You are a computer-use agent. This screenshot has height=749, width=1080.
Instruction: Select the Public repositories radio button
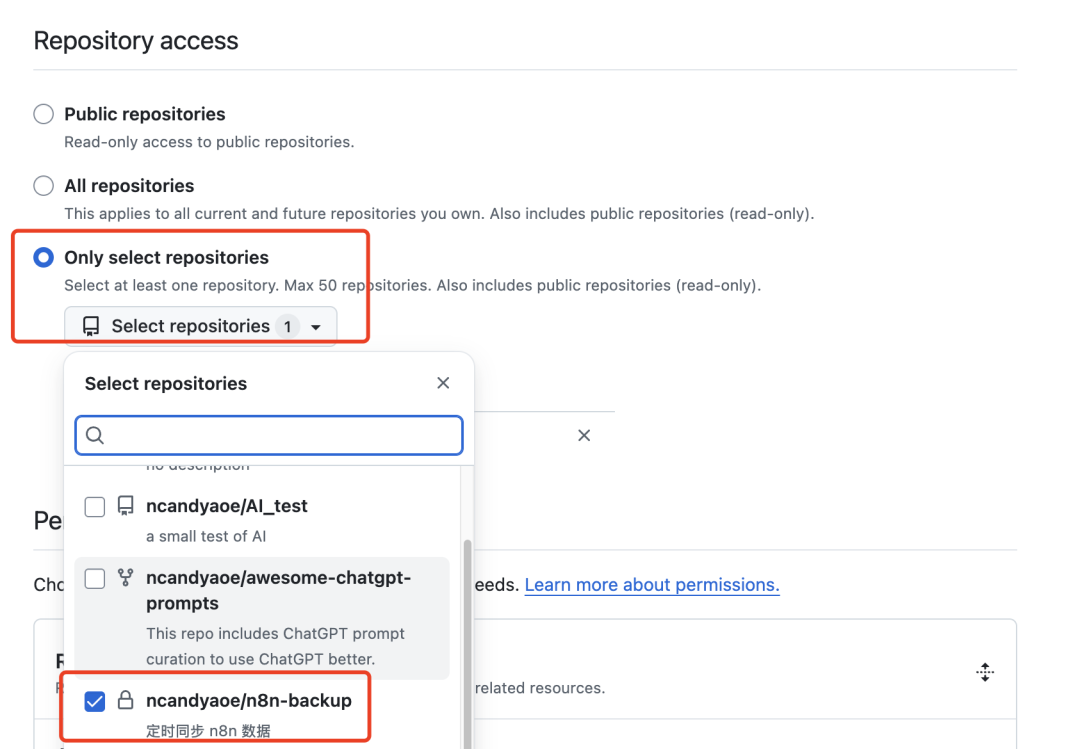coord(43,114)
